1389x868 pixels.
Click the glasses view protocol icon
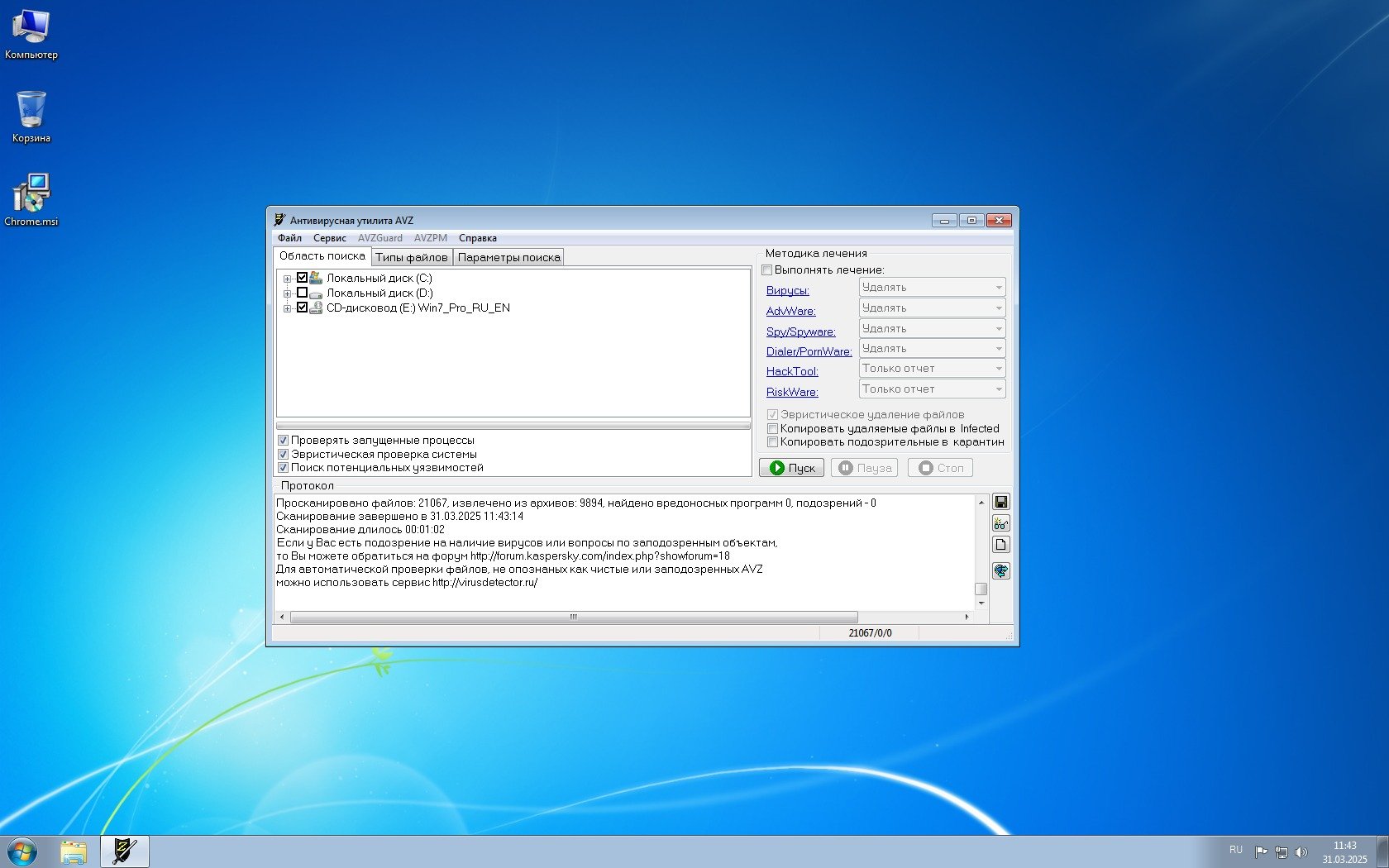pyautogui.click(x=1000, y=523)
